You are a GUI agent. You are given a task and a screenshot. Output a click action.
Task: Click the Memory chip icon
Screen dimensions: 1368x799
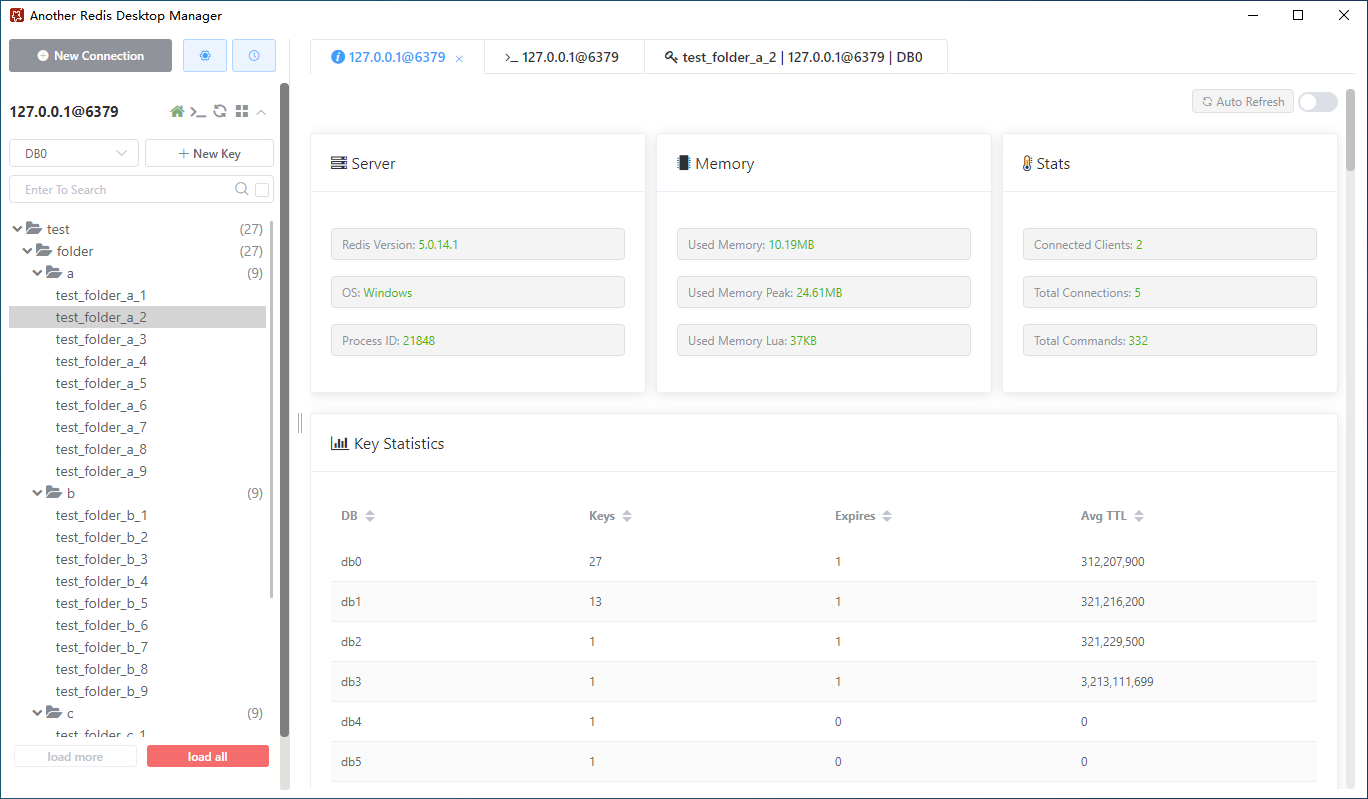[x=684, y=163]
